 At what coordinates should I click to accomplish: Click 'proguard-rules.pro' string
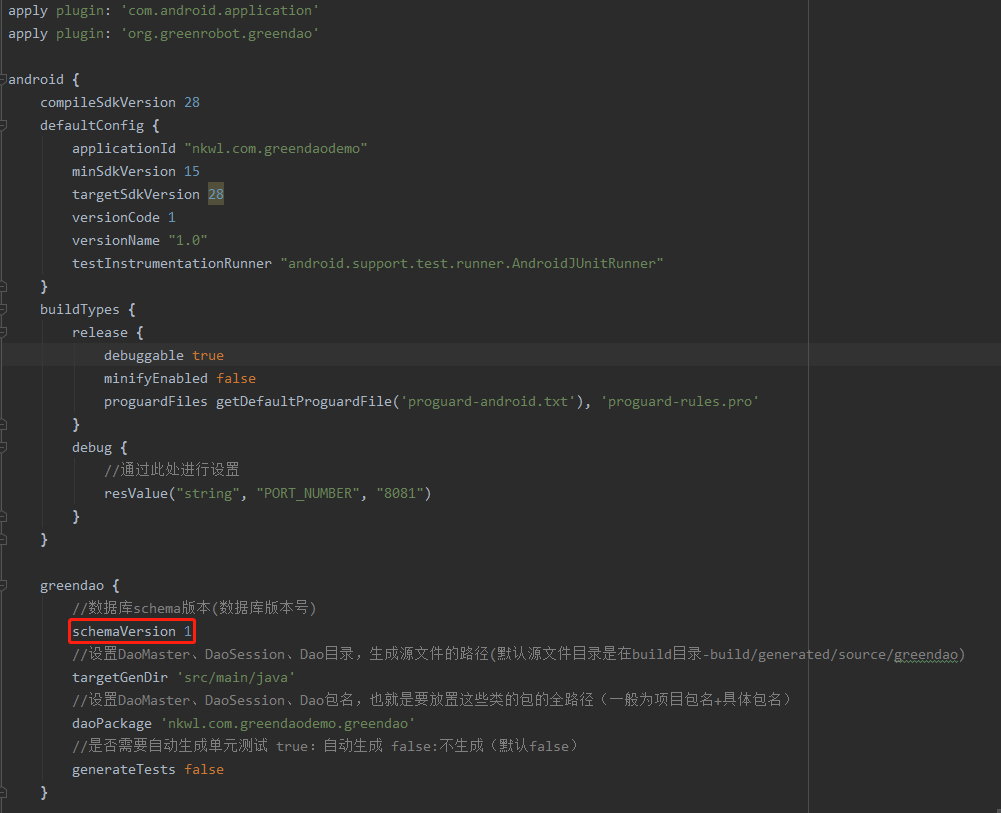[x=679, y=401]
